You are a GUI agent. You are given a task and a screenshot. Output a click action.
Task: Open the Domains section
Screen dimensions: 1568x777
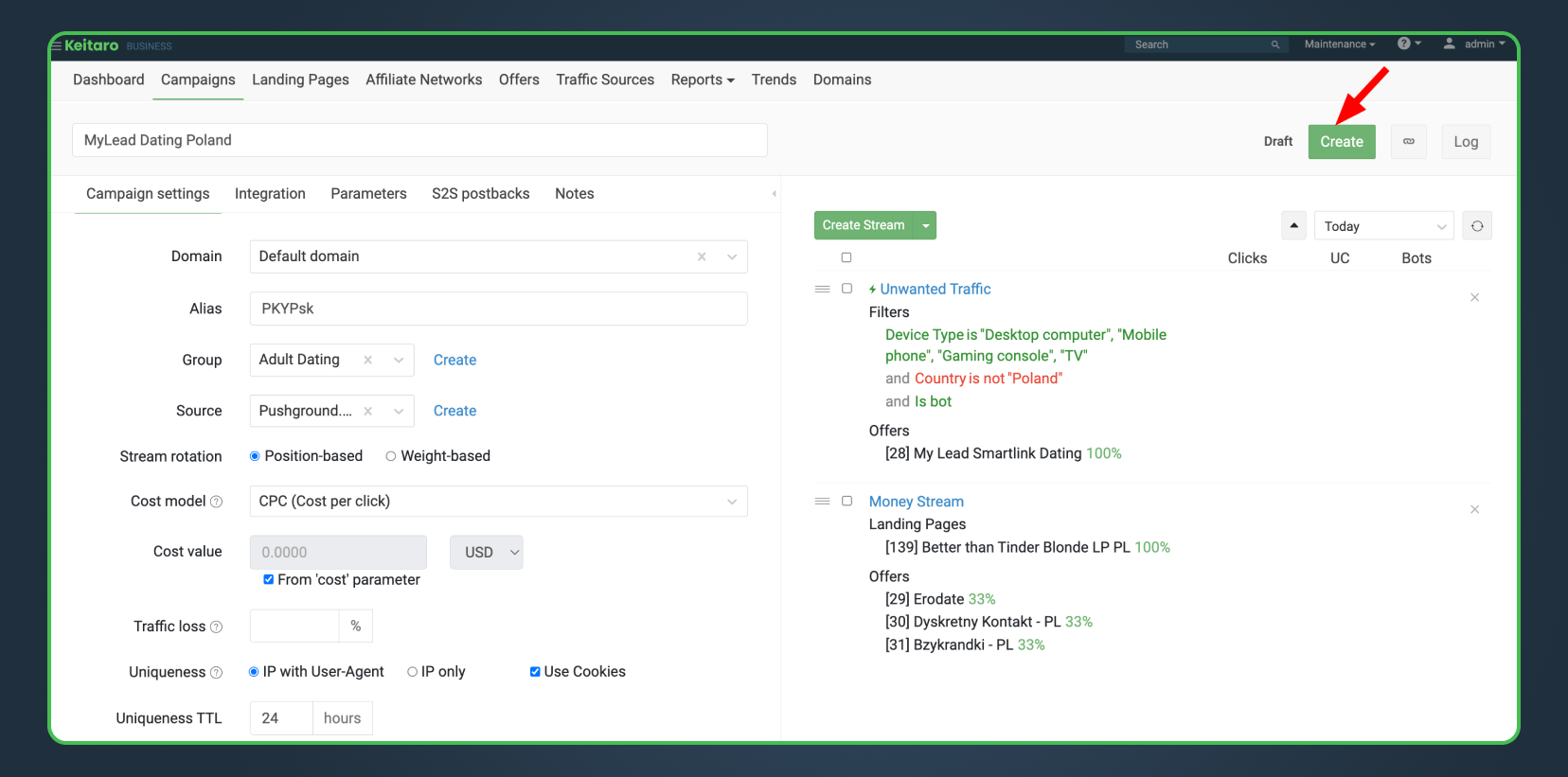842,80
